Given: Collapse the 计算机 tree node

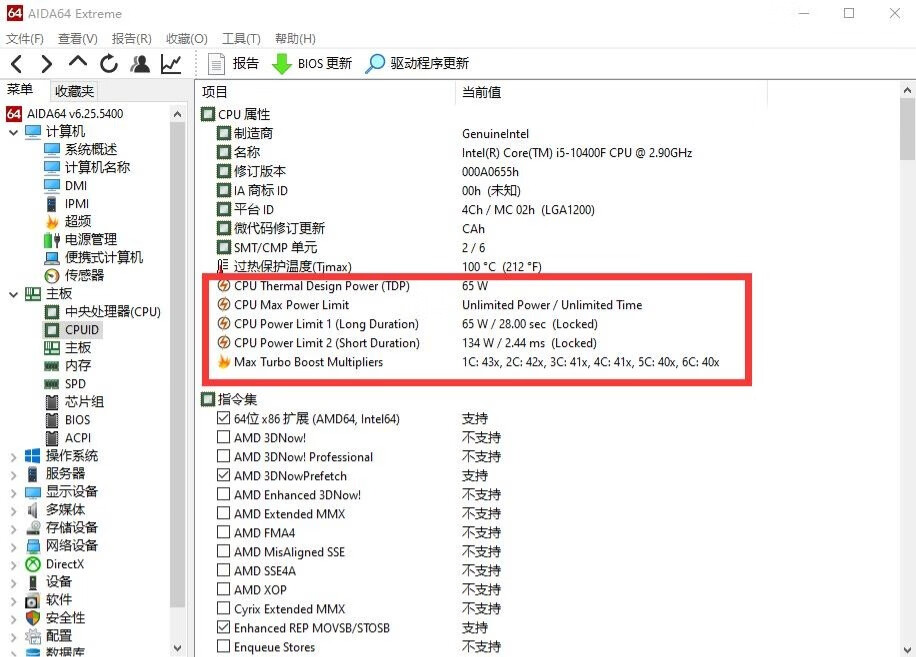Looking at the screenshot, I should [13, 132].
